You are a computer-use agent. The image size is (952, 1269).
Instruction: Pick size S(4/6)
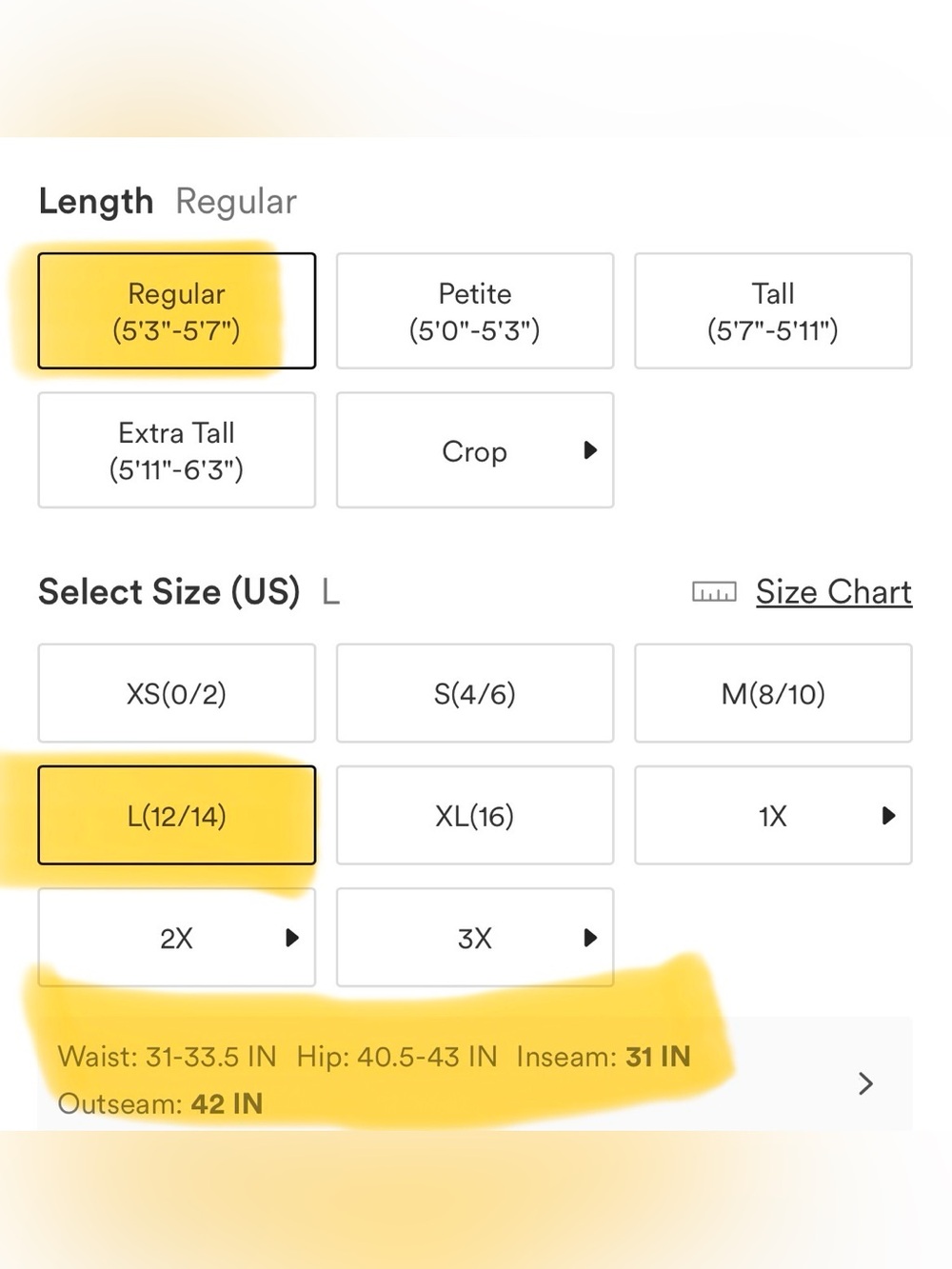(x=475, y=693)
